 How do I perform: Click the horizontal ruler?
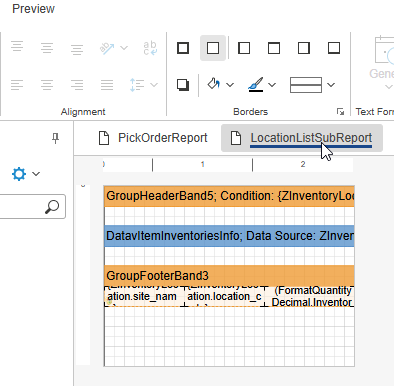[x=228, y=165]
